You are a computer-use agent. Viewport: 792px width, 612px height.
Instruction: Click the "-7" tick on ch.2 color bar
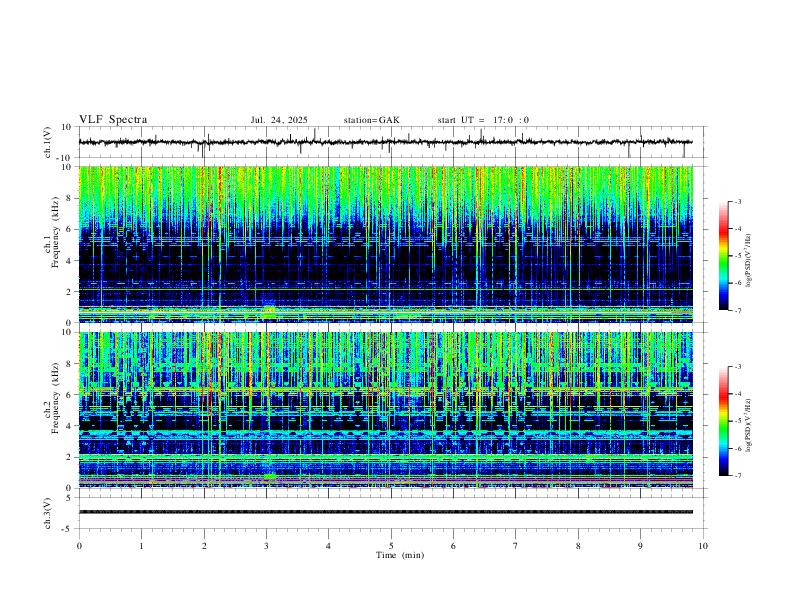(738, 475)
